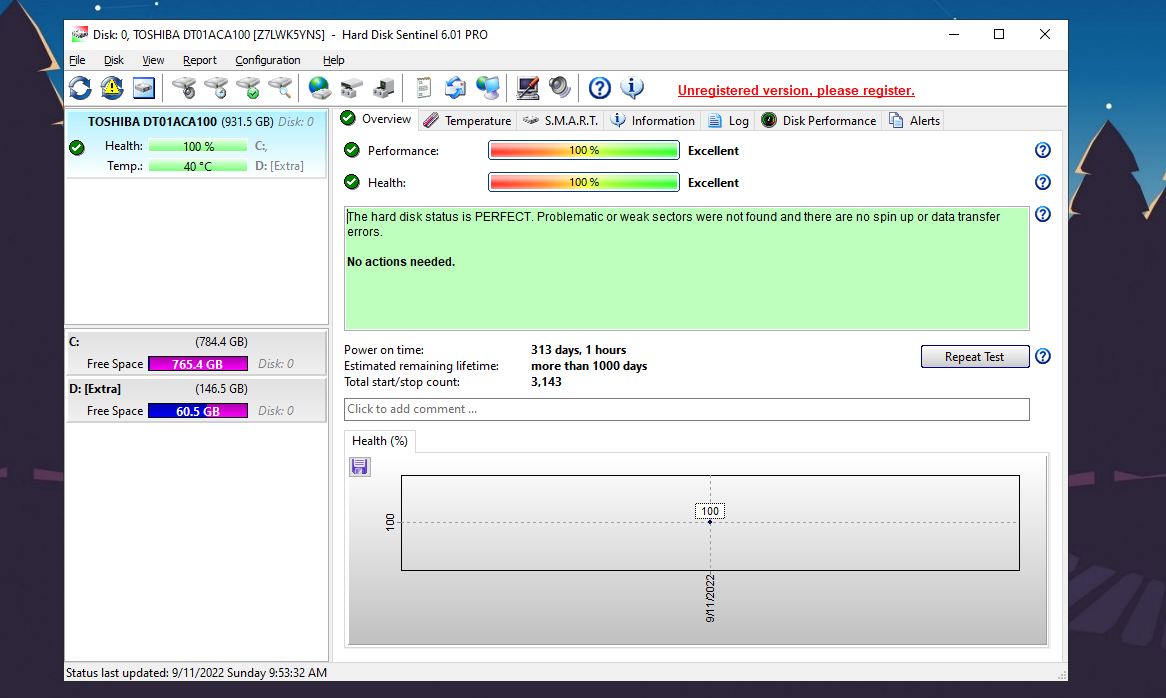Viewport: 1166px width, 698px height.
Task: Select the C: partition entry
Action: [196, 352]
